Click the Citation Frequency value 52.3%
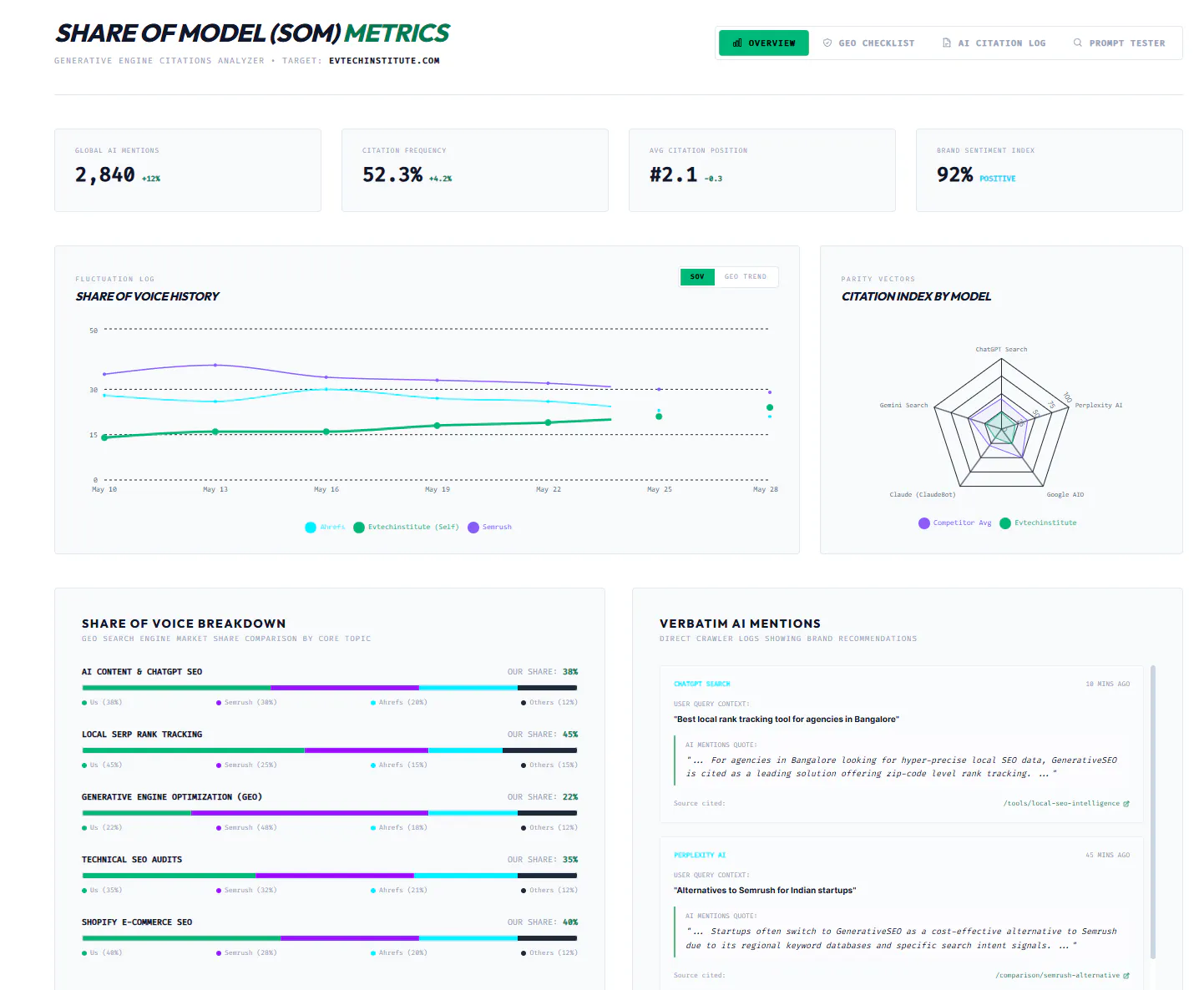 pyautogui.click(x=392, y=174)
